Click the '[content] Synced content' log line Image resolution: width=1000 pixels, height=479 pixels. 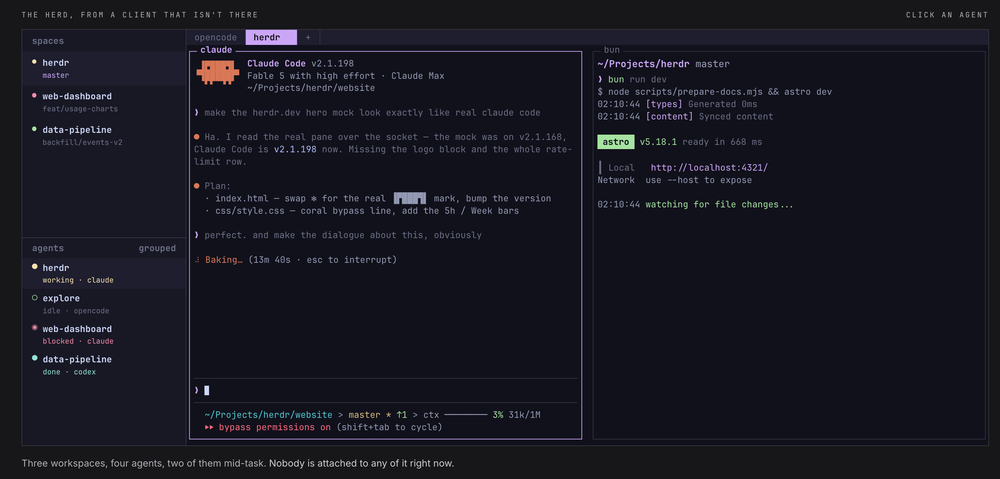coord(685,117)
